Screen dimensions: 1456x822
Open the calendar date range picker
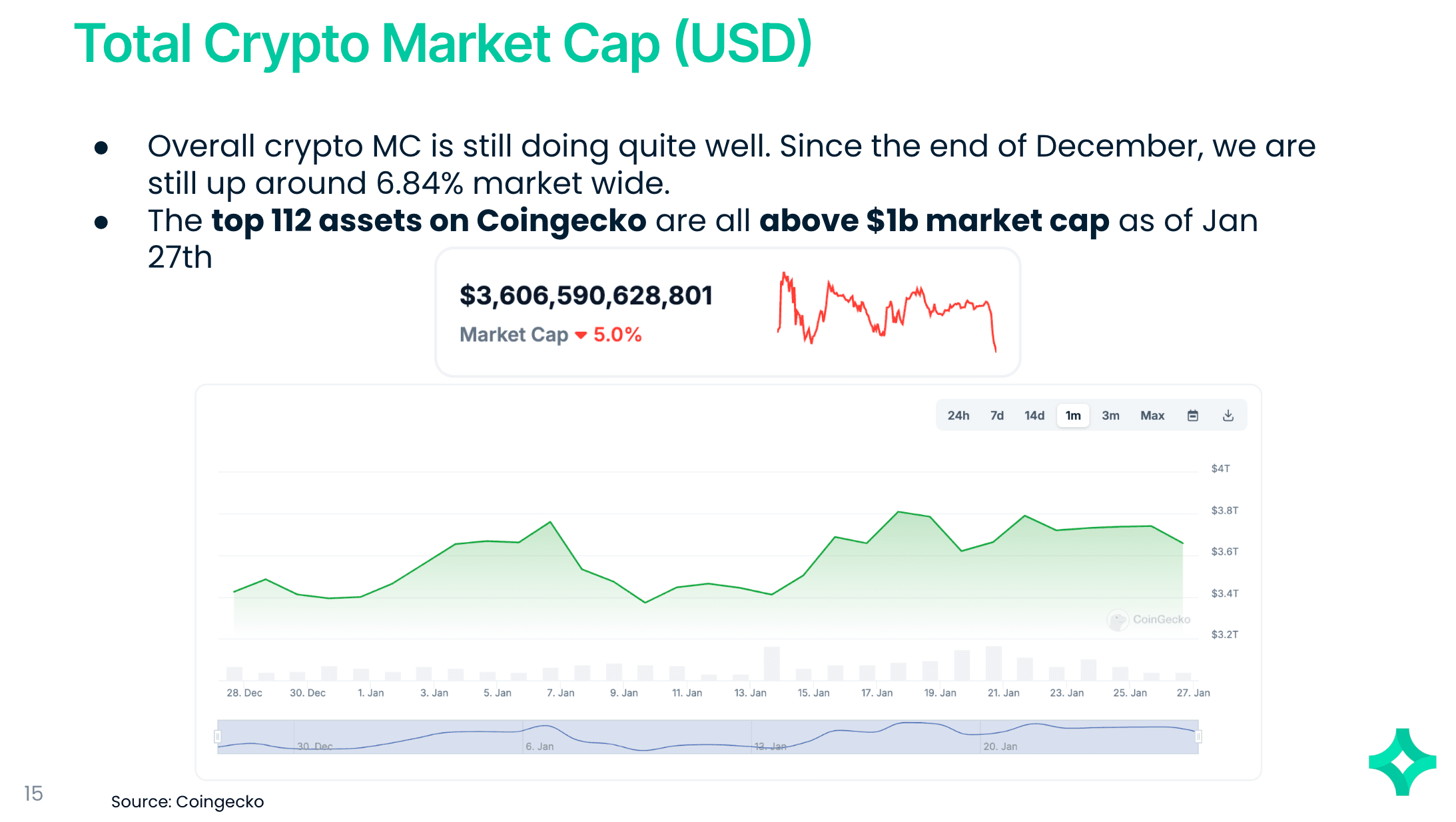click(x=1192, y=416)
